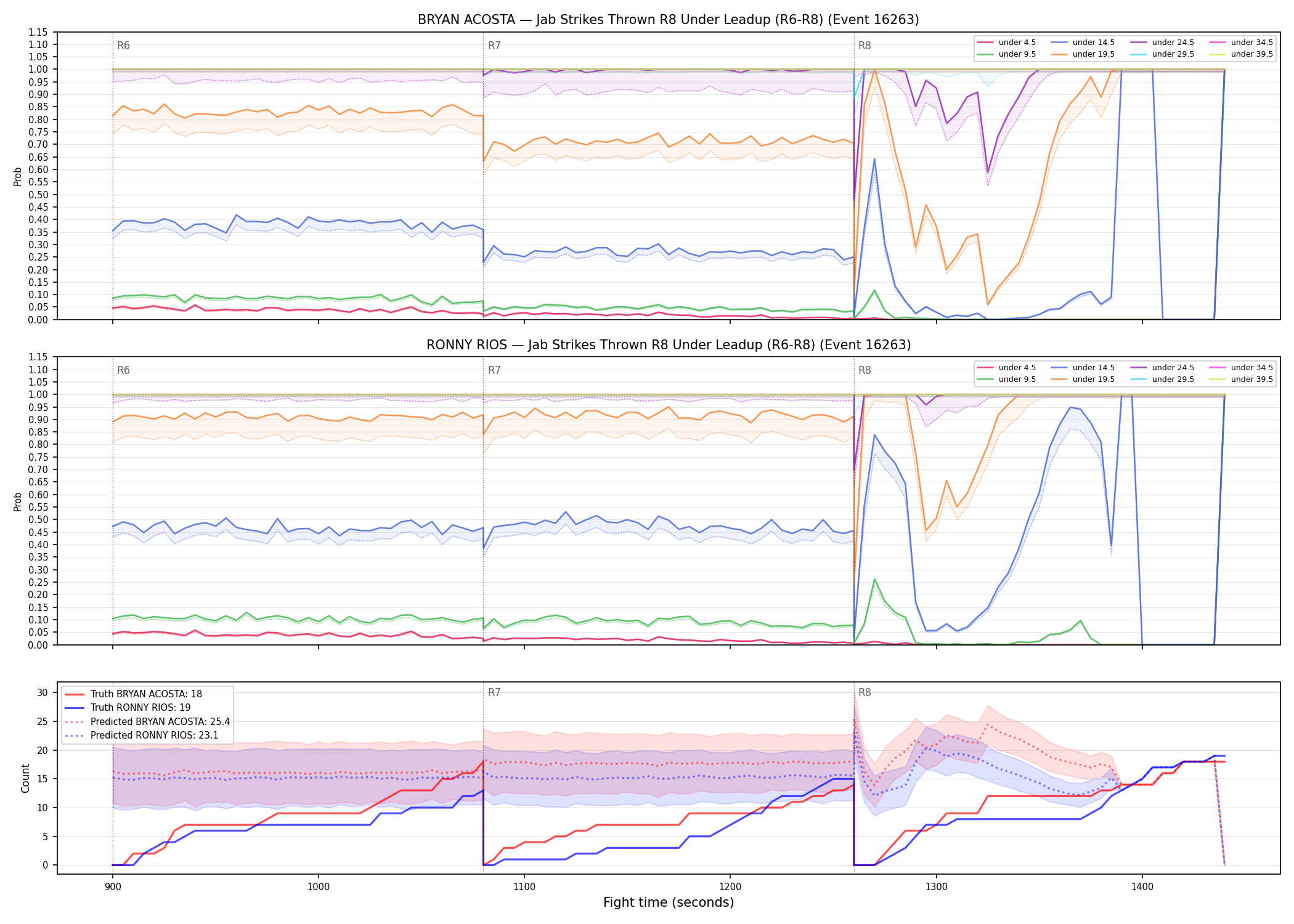Screen dimensions: 1294x924
Task: Click the 1400 x-axis tick label
Action: (x=1142, y=887)
